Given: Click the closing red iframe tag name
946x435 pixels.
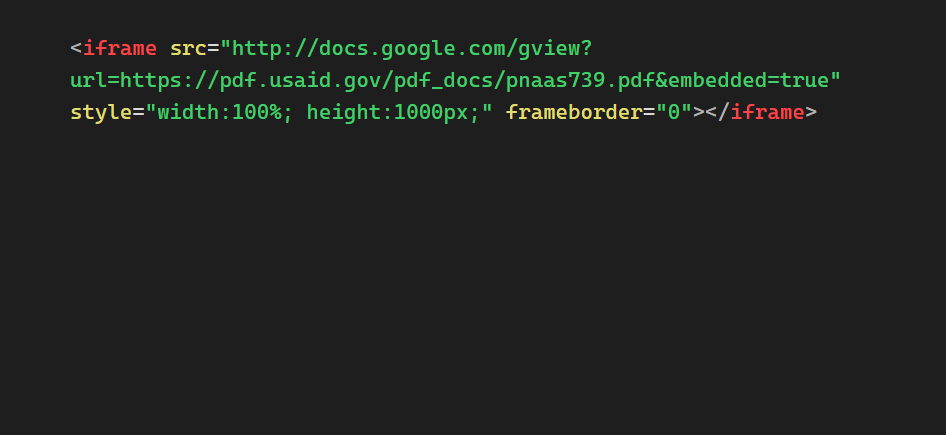Looking at the screenshot, I should pyautogui.click(x=767, y=112).
